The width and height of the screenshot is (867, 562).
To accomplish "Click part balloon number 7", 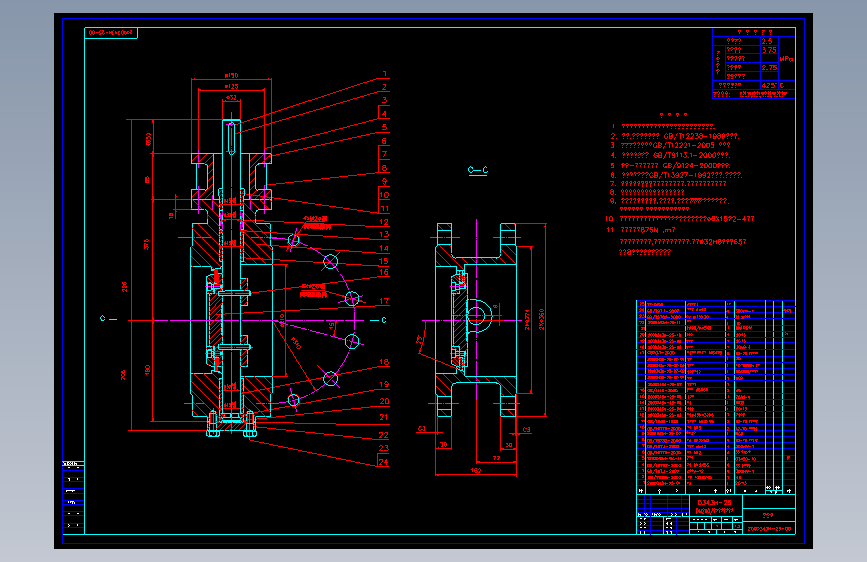I will click(x=384, y=154).
